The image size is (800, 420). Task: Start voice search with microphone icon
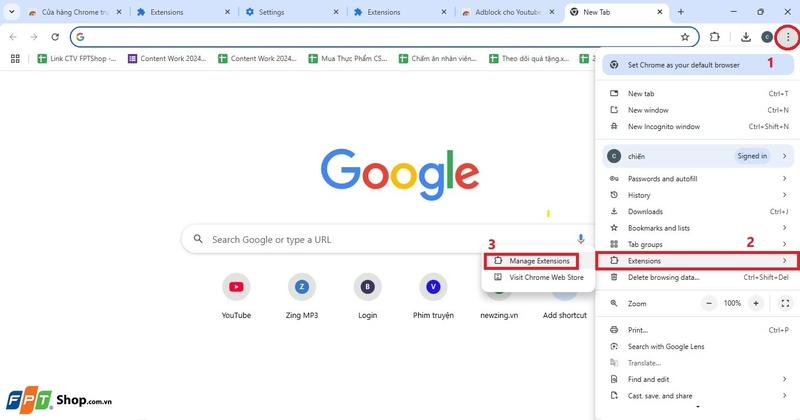pyautogui.click(x=580, y=239)
